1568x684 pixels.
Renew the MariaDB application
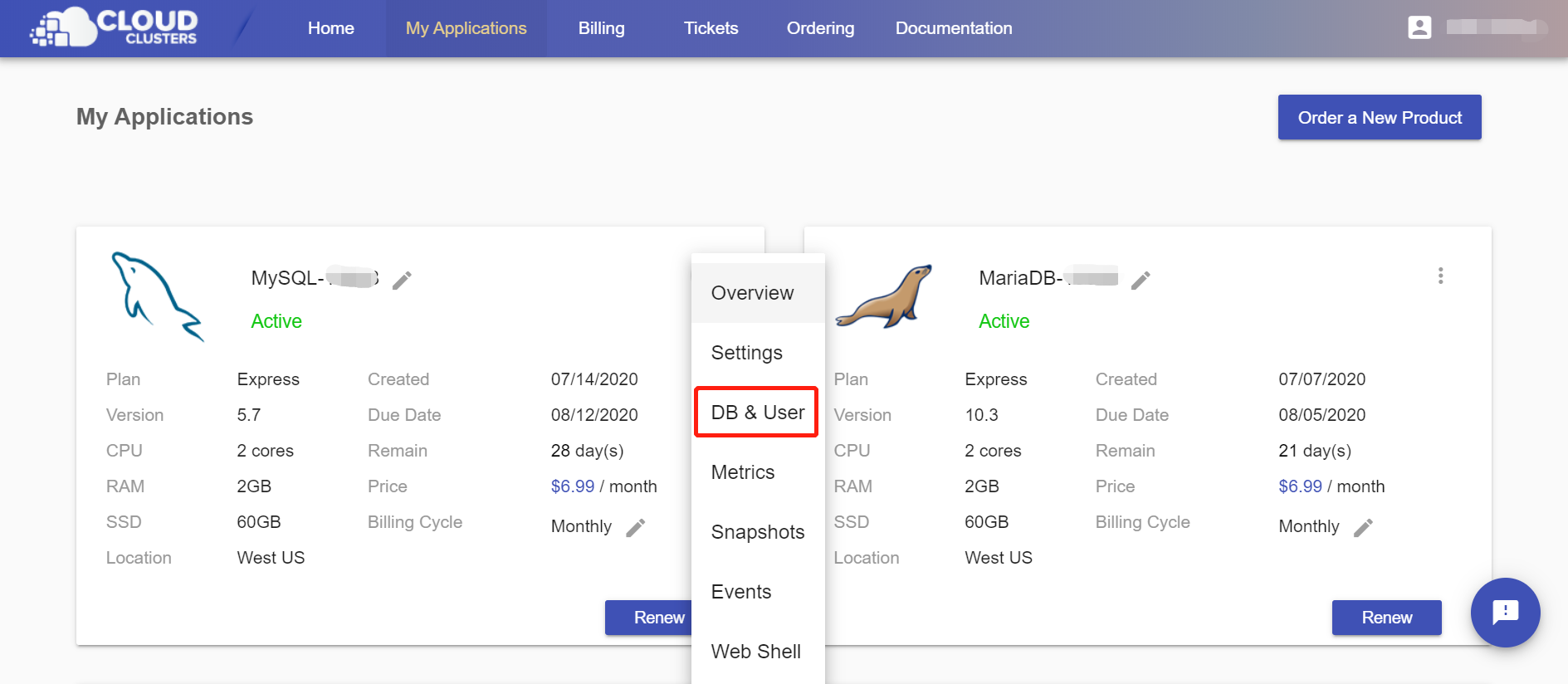pos(1387,618)
